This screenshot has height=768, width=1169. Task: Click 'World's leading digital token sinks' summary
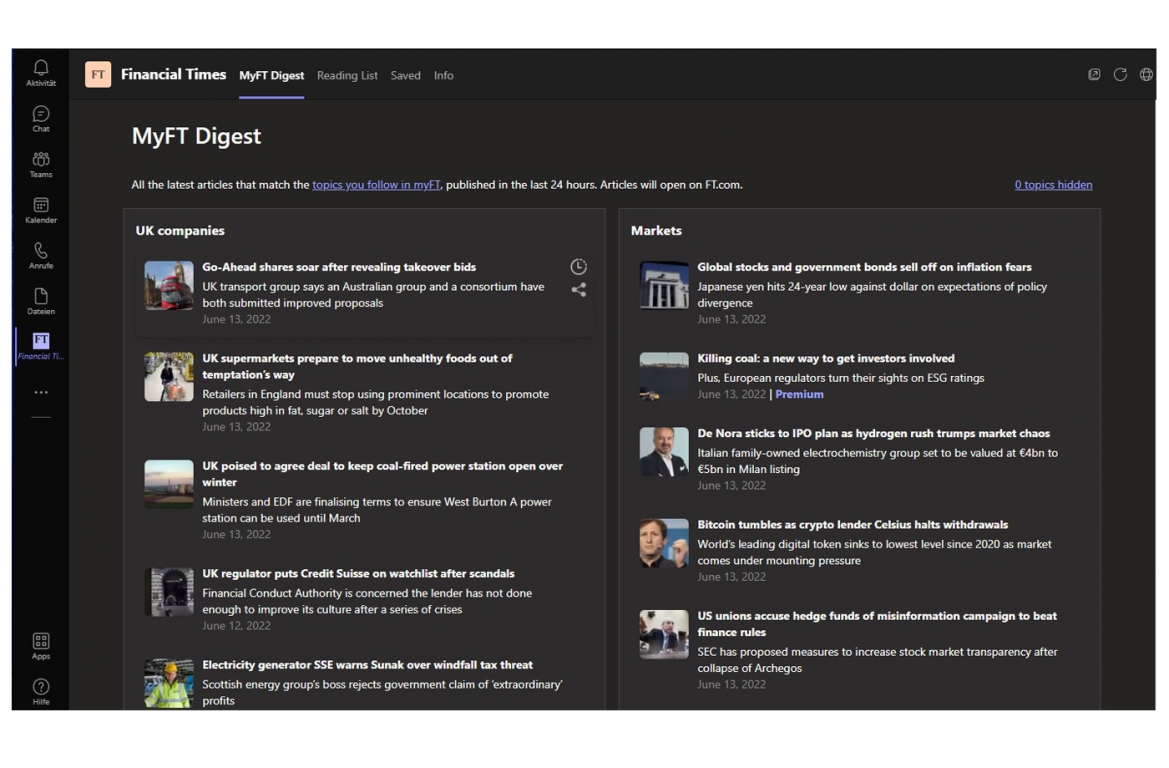point(874,553)
